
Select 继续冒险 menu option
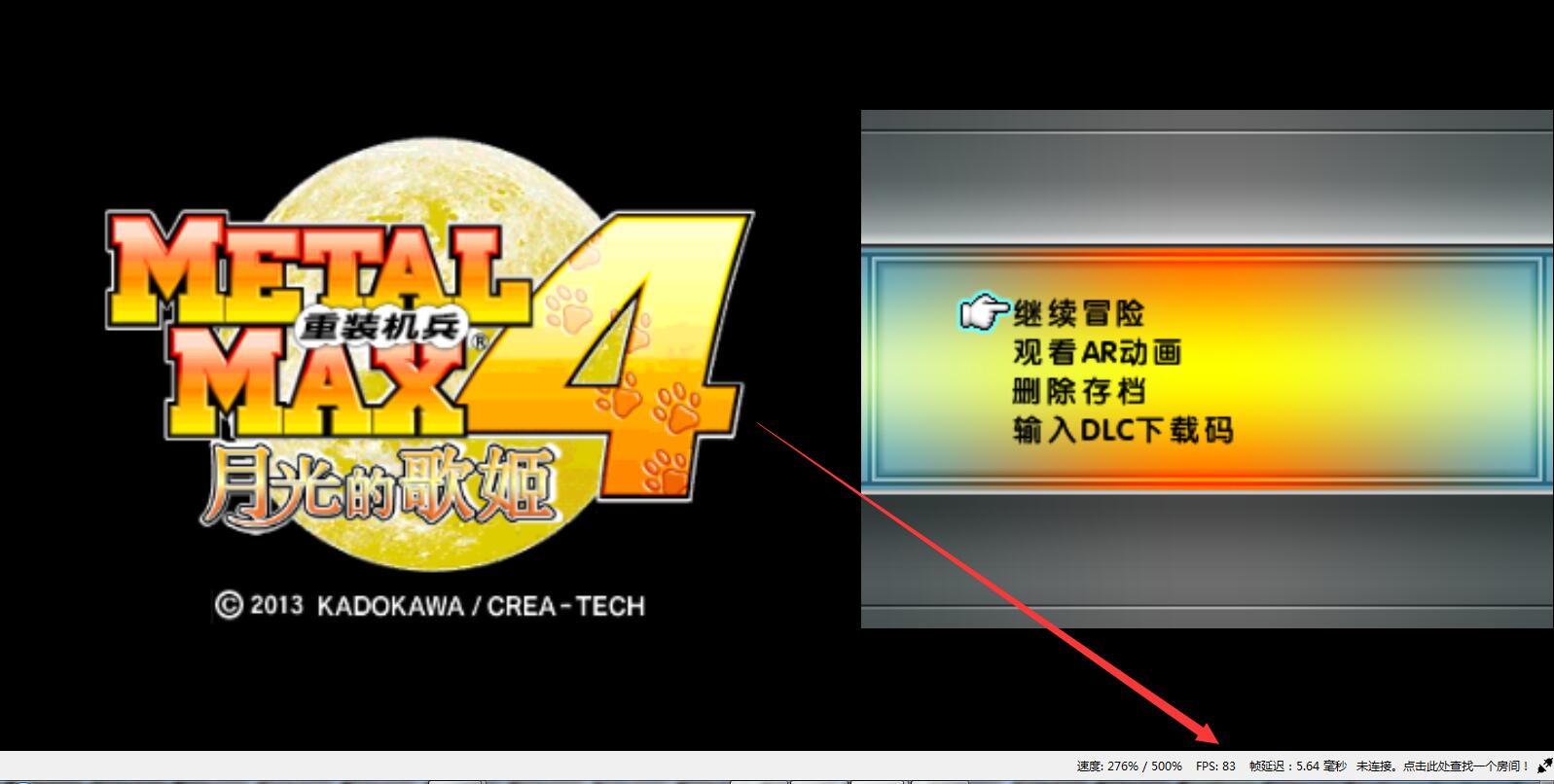1079,313
